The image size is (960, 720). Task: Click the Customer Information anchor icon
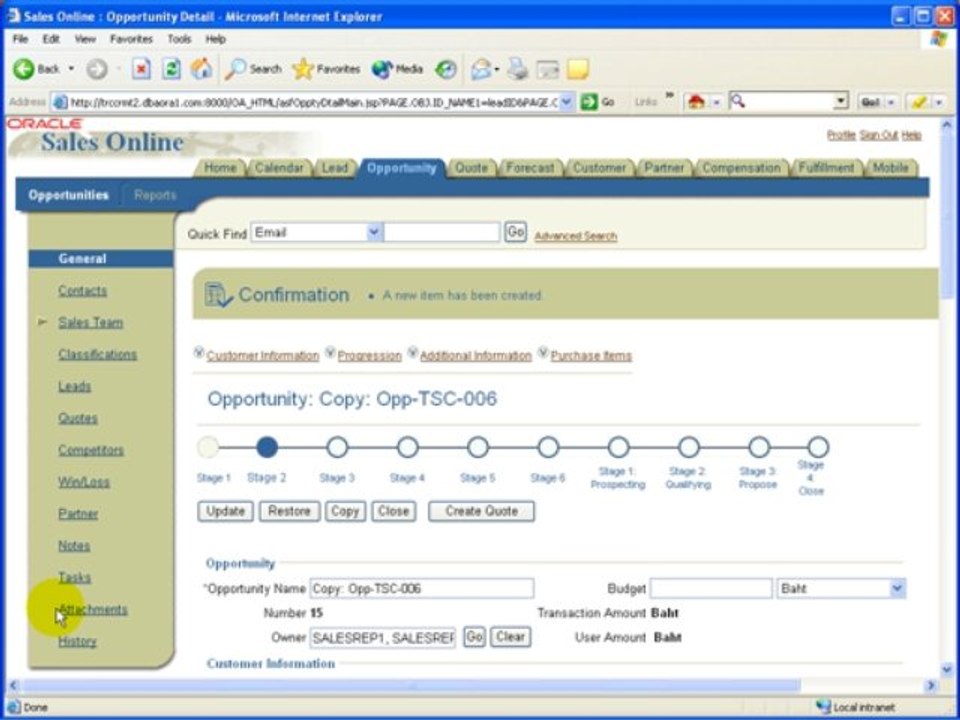[x=199, y=352]
